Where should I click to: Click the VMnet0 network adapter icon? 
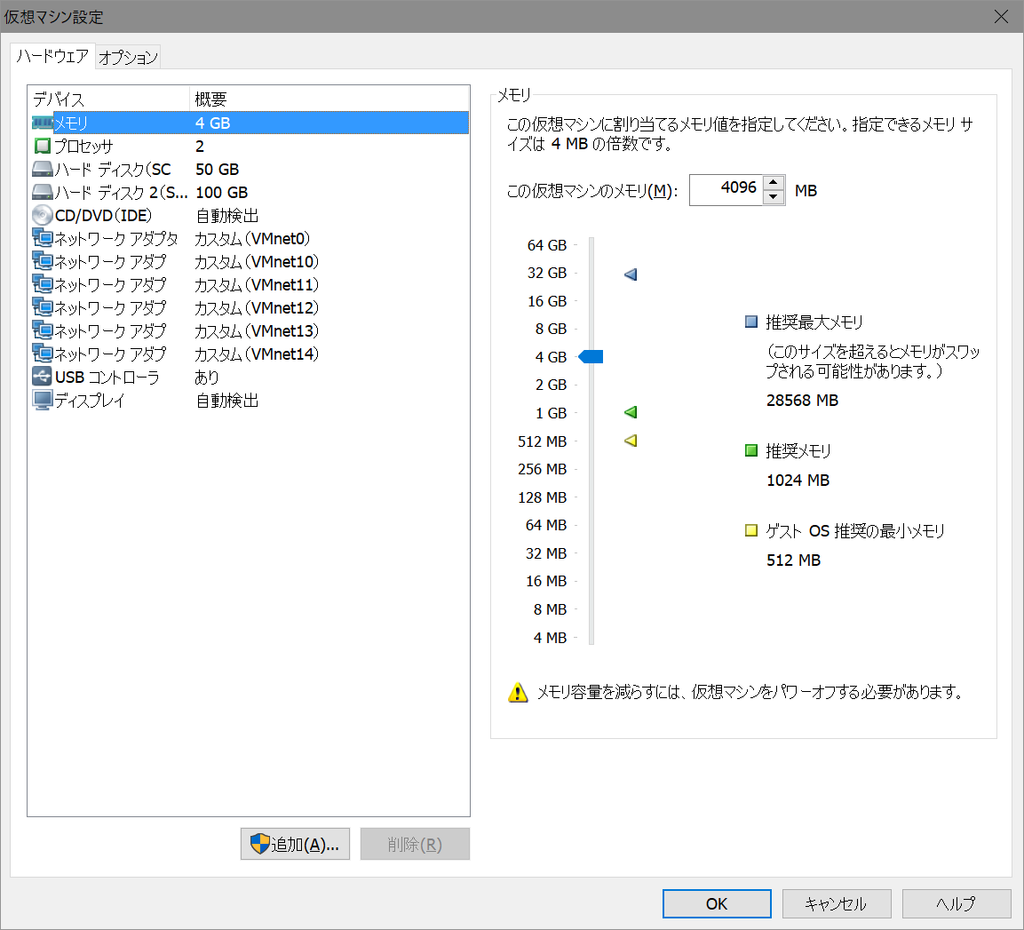tap(42, 238)
